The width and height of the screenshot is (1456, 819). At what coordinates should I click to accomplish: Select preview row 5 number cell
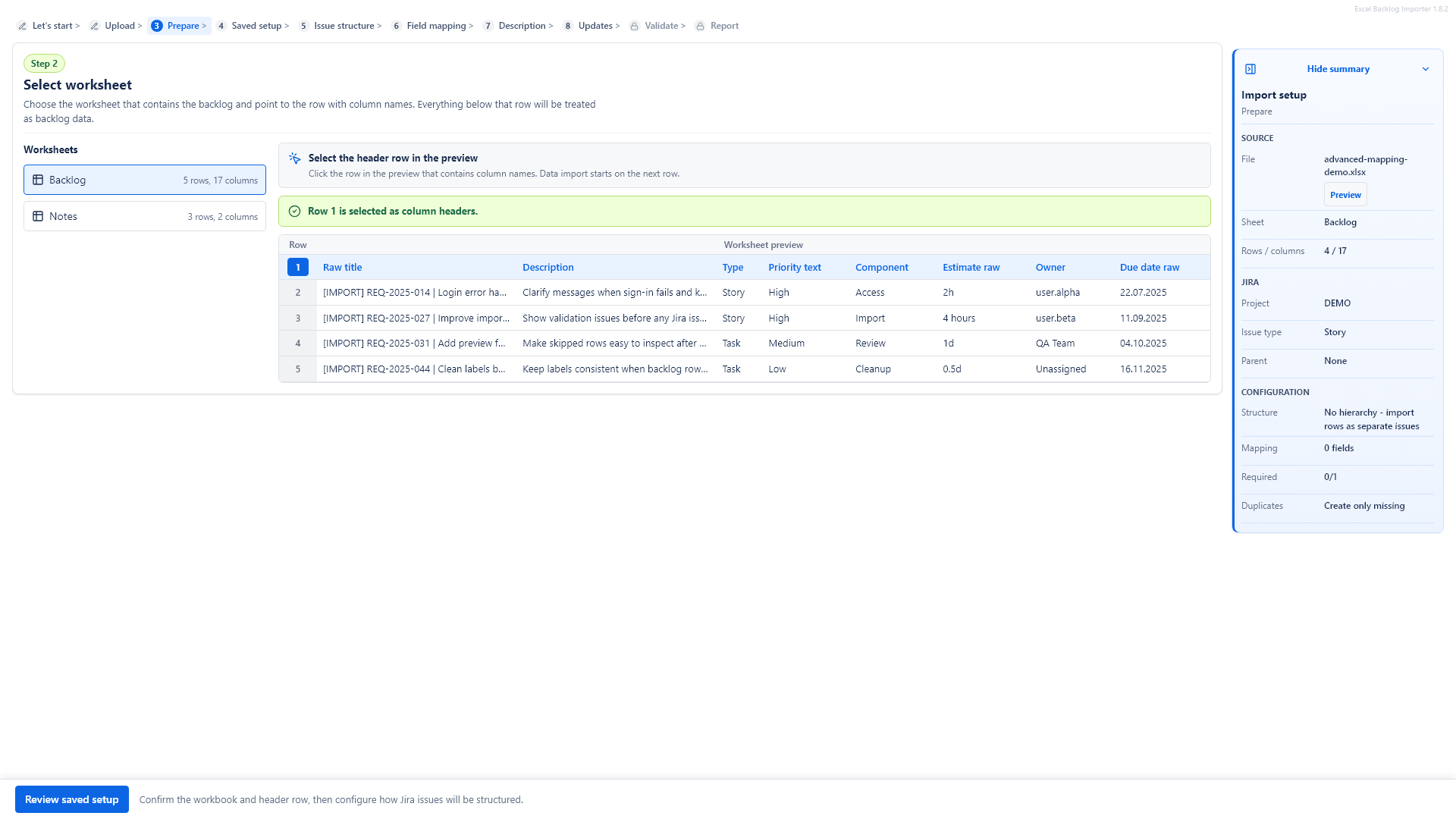coord(298,369)
